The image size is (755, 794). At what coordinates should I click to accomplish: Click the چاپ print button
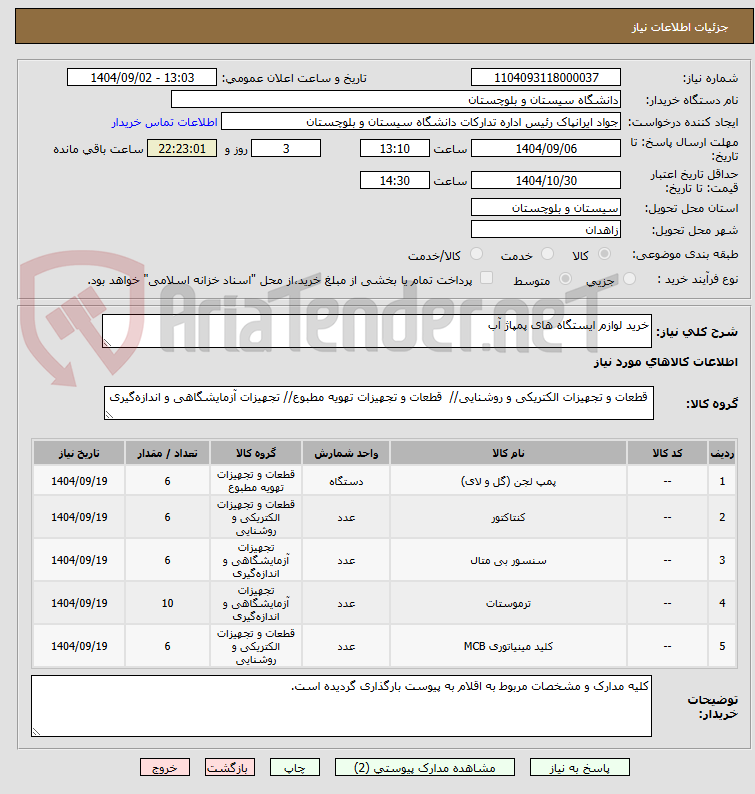pyautogui.click(x=295, y=768)
